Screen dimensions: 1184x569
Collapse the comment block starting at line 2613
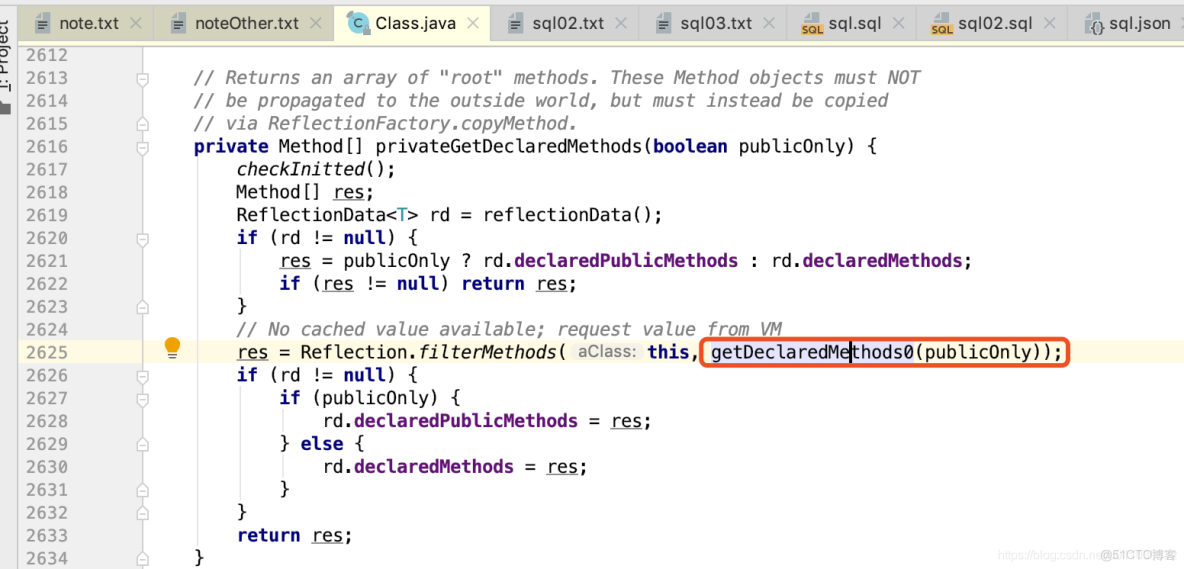(x=142, y=78)
